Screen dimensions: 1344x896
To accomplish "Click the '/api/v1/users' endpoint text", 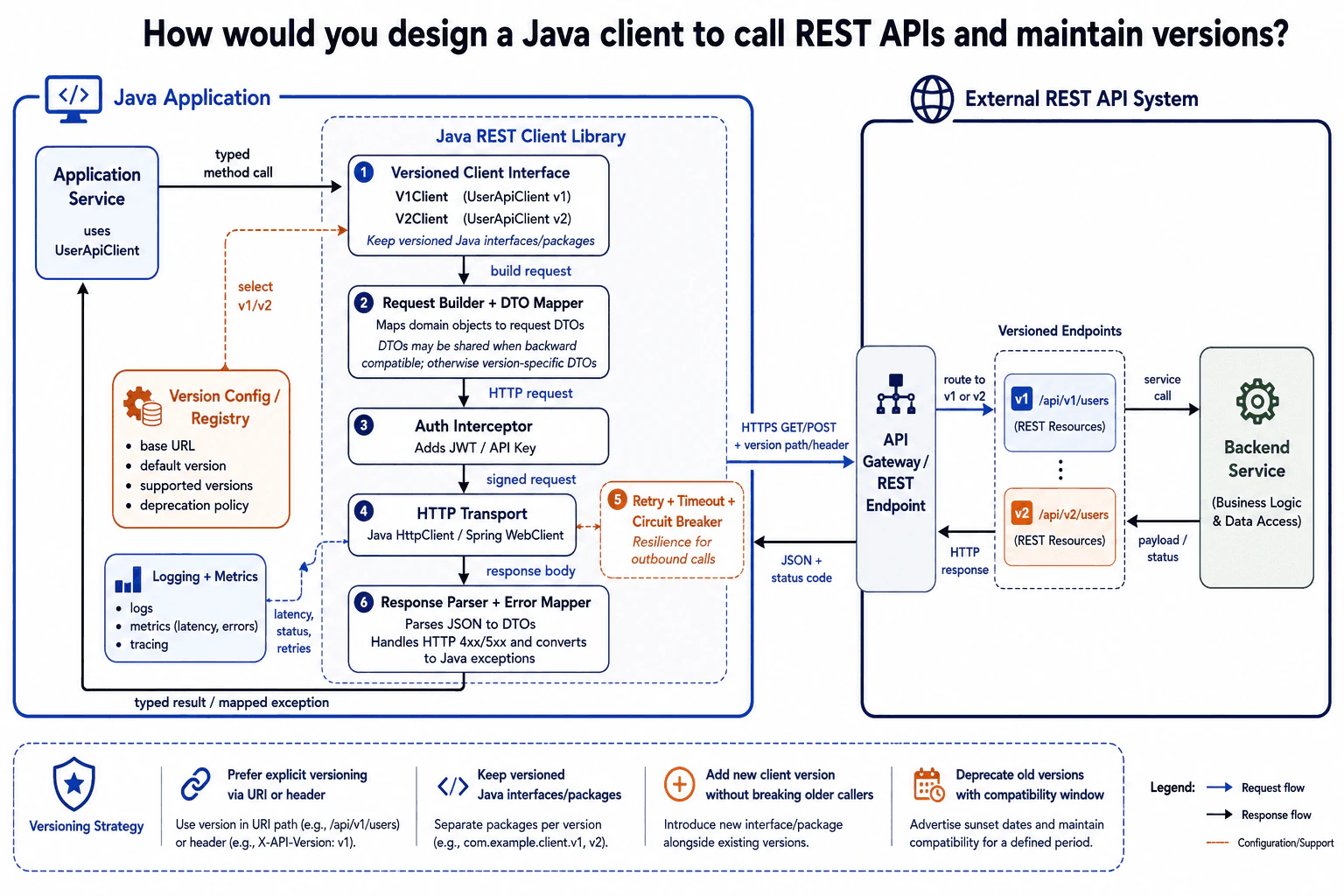I will tap(1074, 401).
